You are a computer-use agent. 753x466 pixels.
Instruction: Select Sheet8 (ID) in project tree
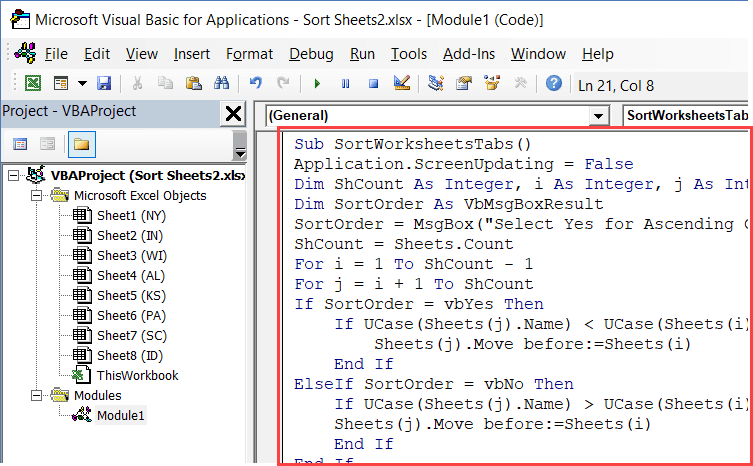pos(130,356)
